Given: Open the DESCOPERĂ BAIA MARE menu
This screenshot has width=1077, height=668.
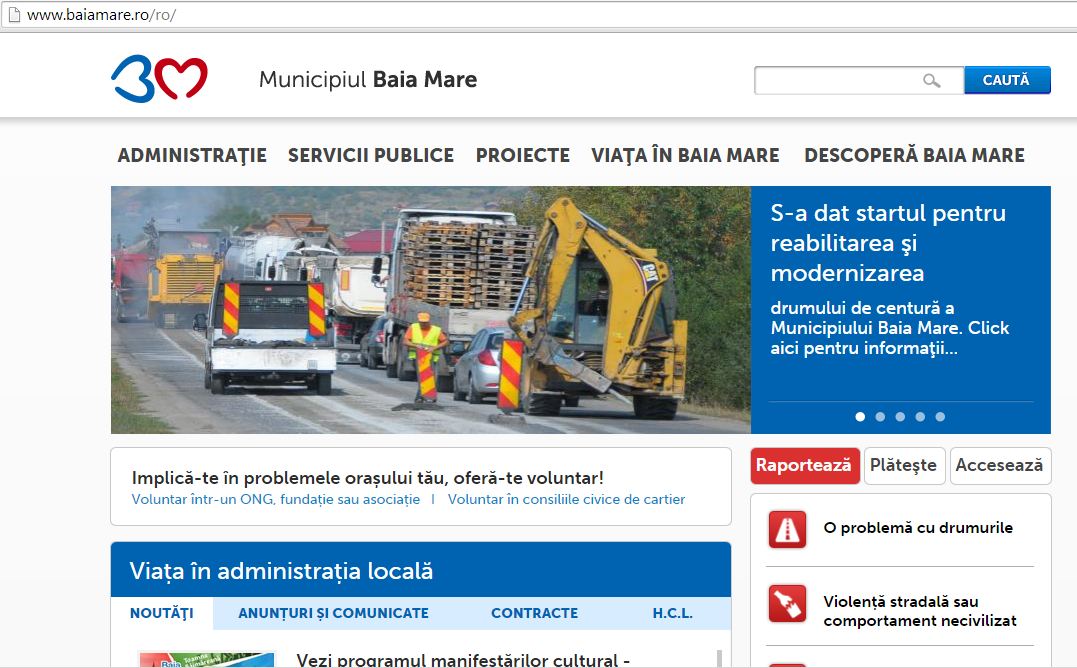Looking at the screenshot, I should [914, 155].
